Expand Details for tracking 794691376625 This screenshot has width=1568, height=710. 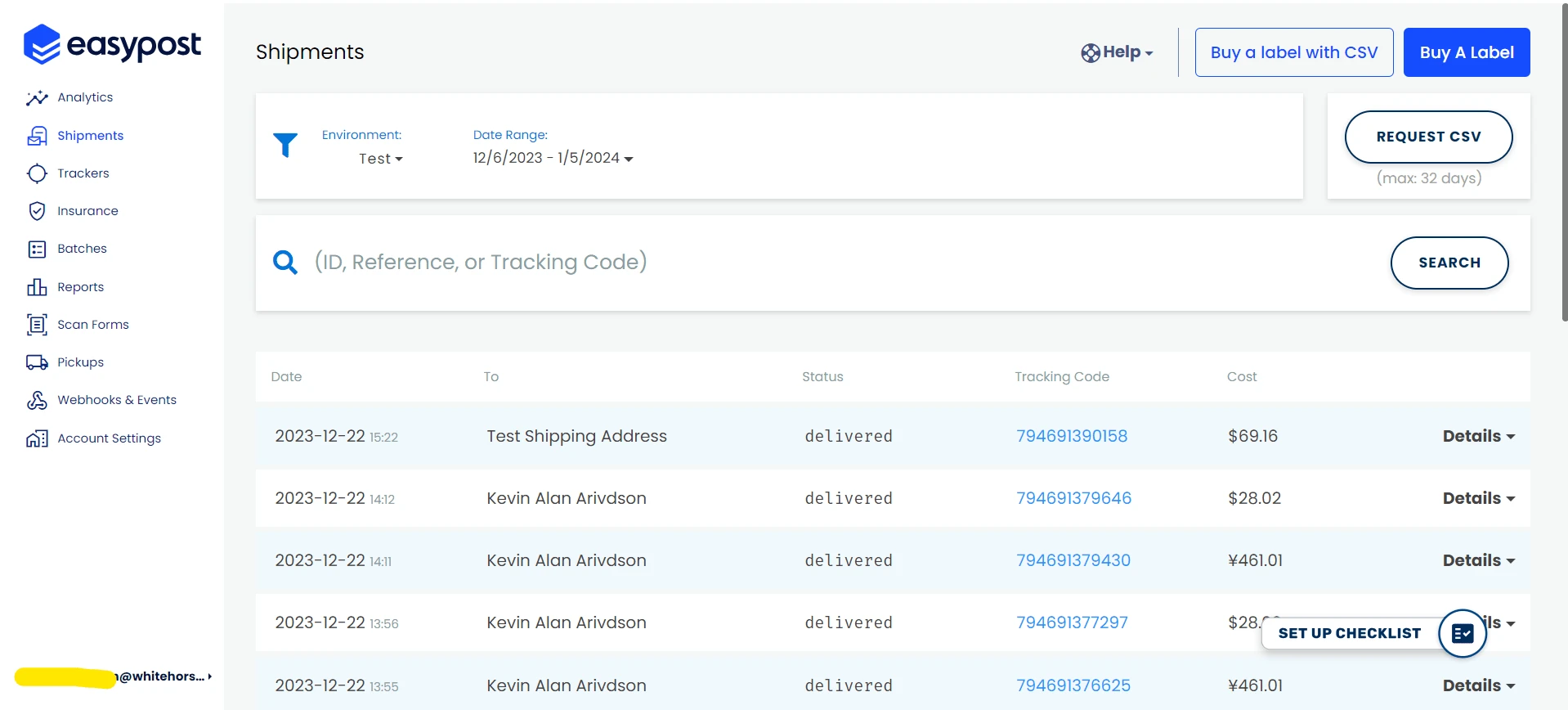click(x=1479, y=685)
